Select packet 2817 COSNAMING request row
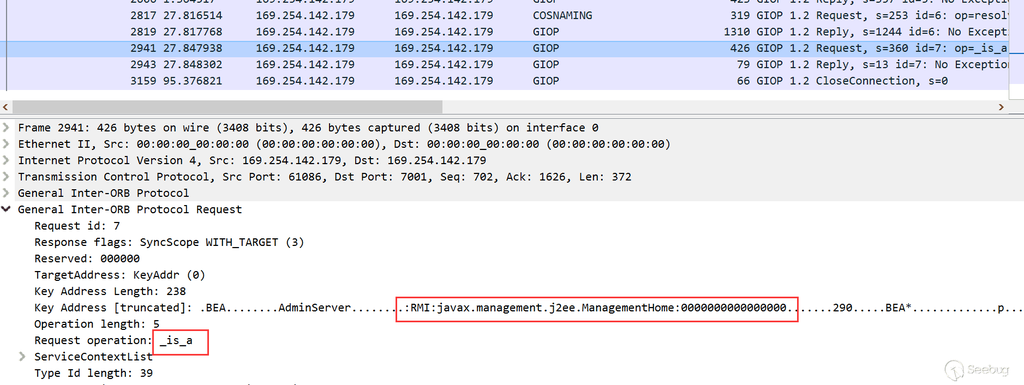The height and width of the screenshot is (385, 1024). [505, 15]
